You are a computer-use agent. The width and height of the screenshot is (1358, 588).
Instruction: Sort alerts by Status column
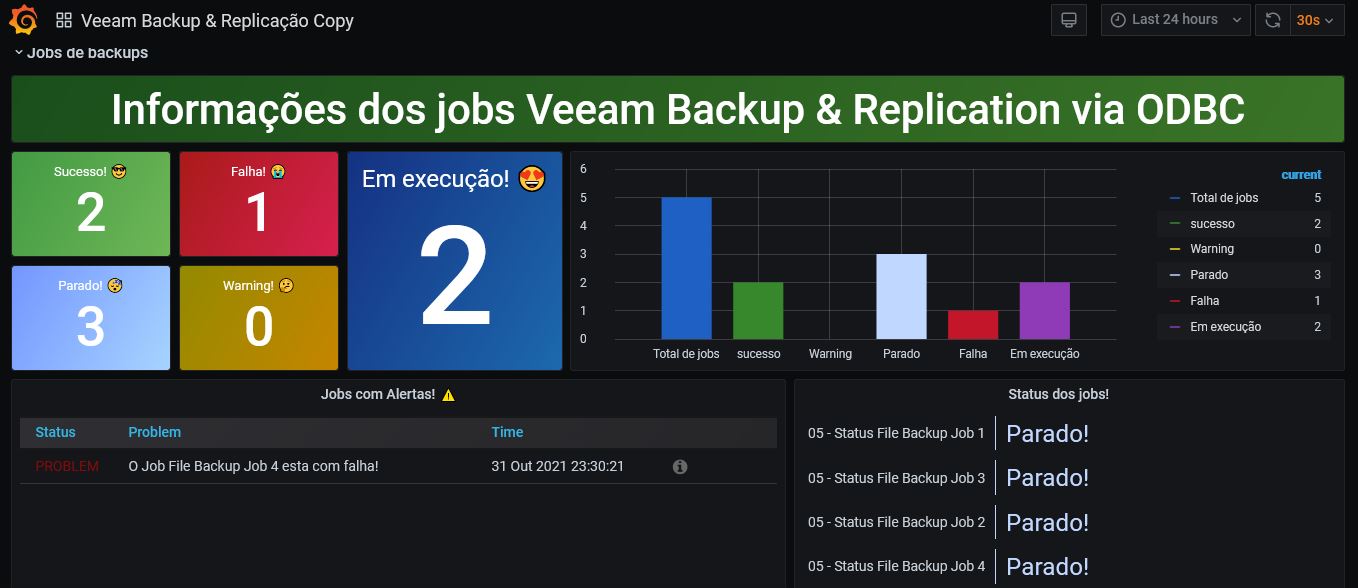click(55, 432)
